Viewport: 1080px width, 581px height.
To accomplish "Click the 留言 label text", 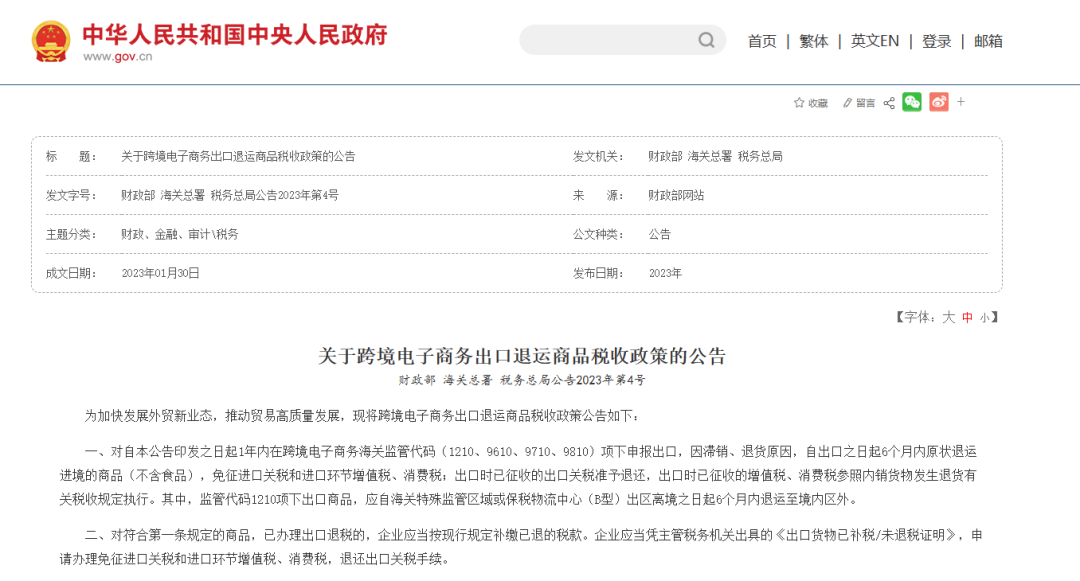I will tap(865, 103).
